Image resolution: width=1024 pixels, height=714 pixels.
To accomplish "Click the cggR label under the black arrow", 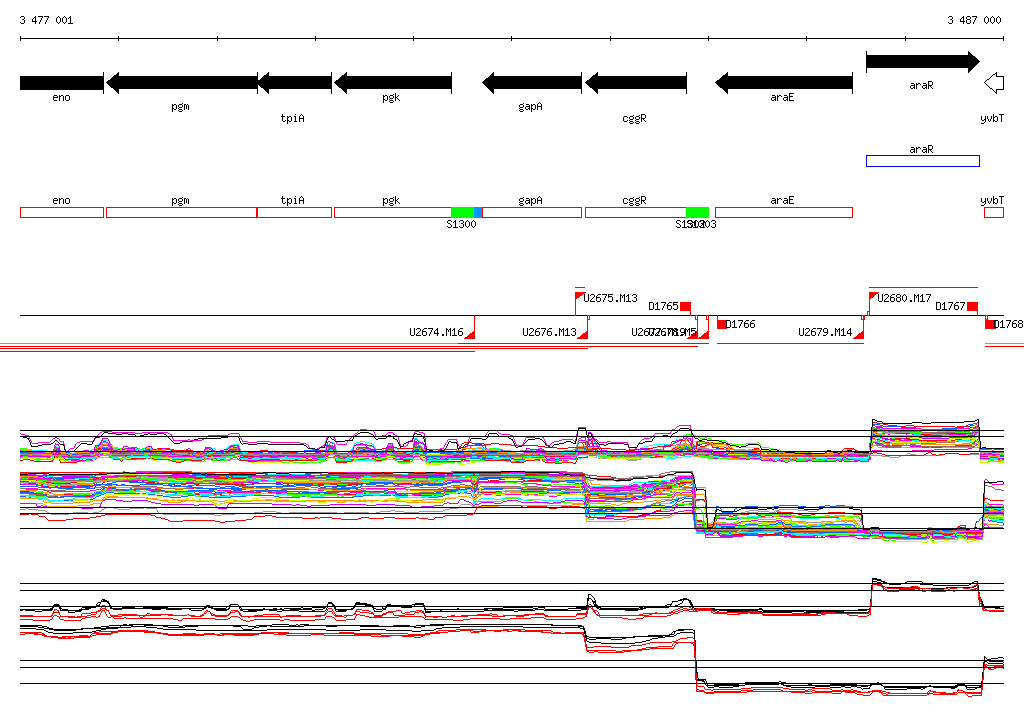I will point(635,119).
